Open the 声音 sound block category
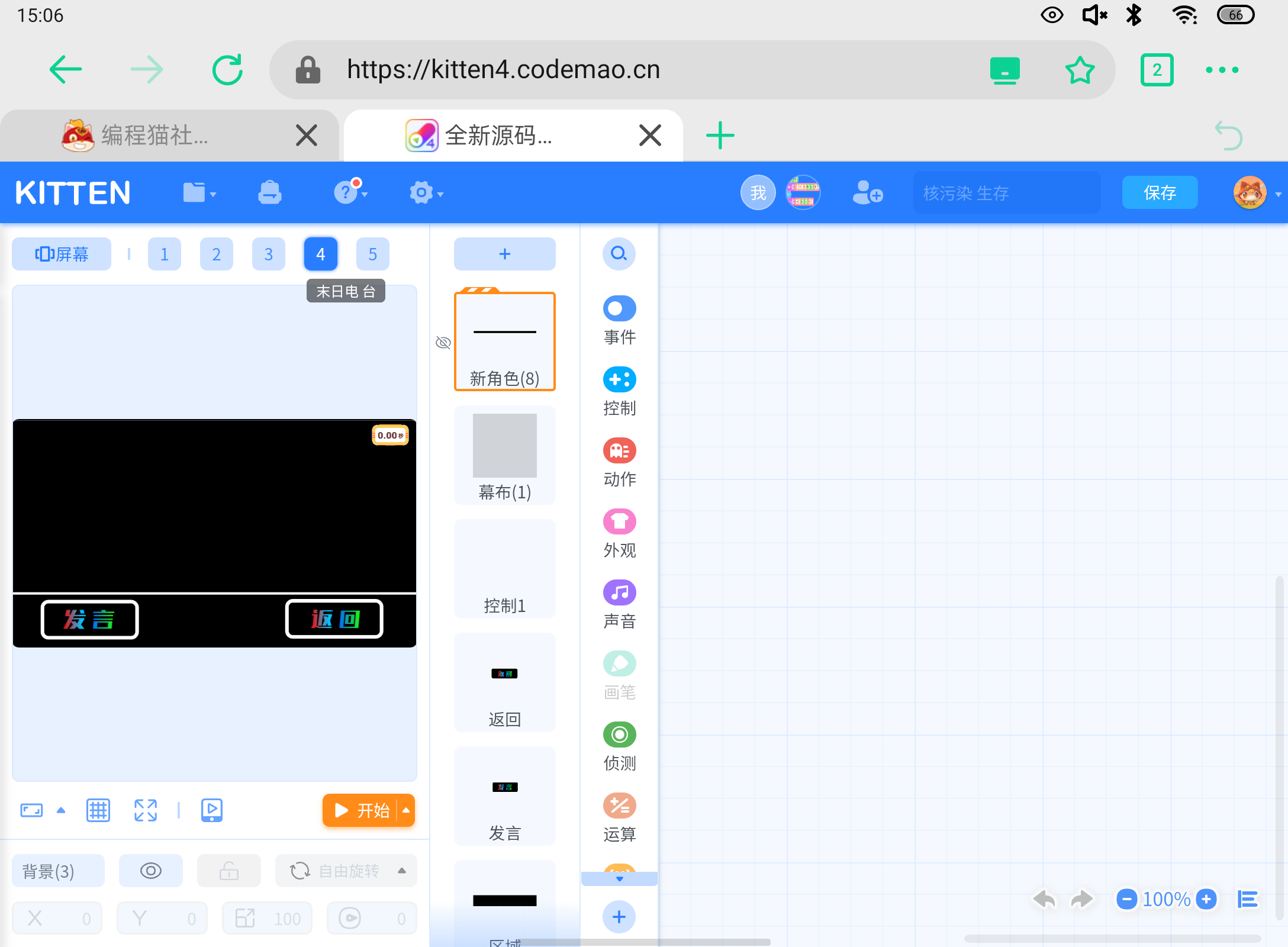Viewport: 1288px width, 947px height. point(620,605)
